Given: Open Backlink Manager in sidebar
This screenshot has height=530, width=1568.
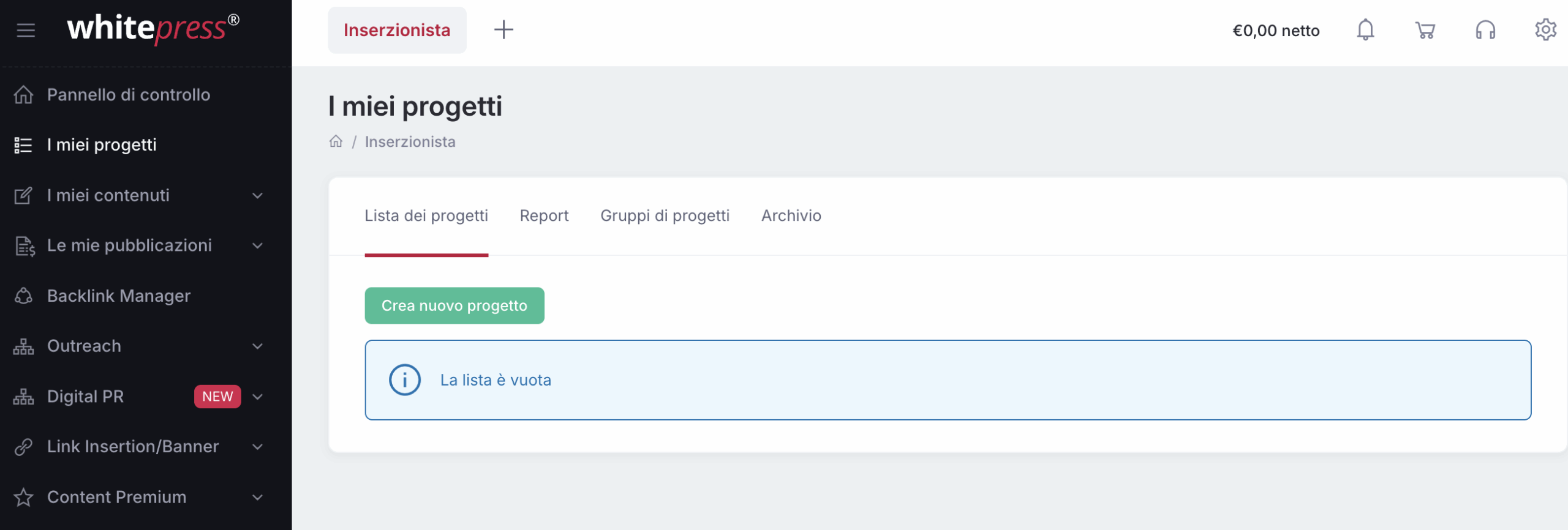Looking at the screenshot, I should [x=119, y=296].
